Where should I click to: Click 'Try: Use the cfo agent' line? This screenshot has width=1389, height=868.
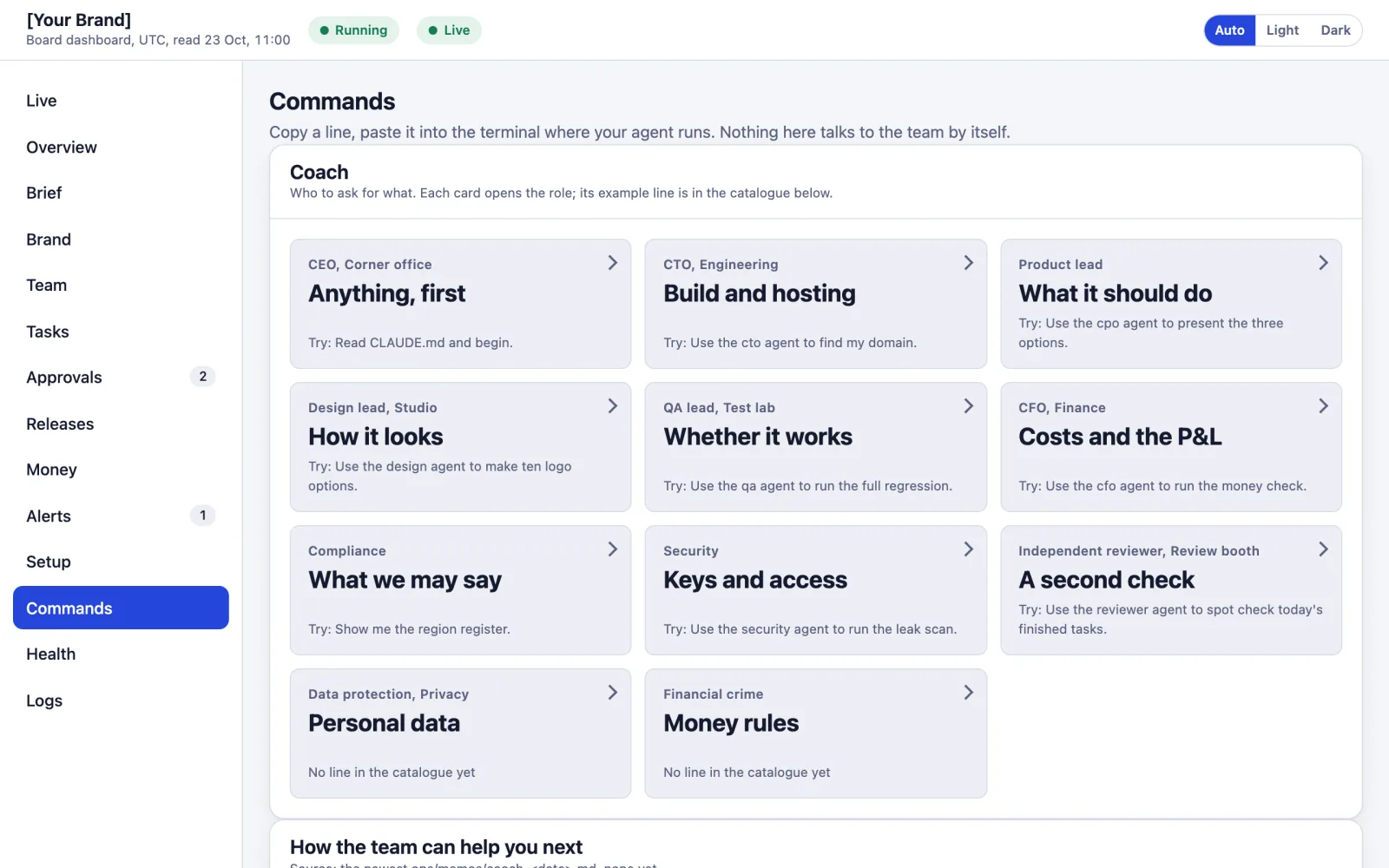1162,486
